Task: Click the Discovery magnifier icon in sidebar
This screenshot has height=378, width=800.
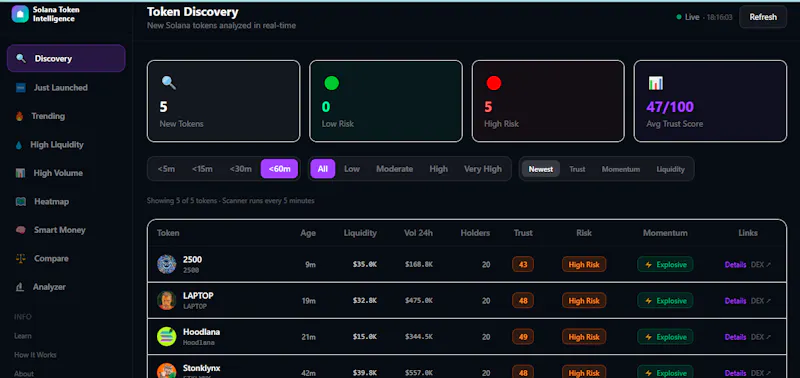Action: 21,59
